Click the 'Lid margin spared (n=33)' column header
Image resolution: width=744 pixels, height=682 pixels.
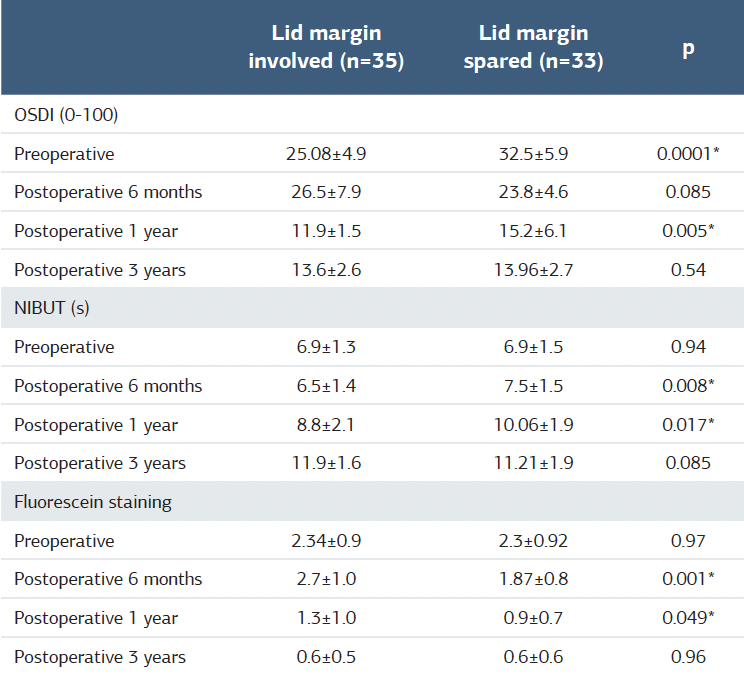pyautogui.click(x=533, y=47)
